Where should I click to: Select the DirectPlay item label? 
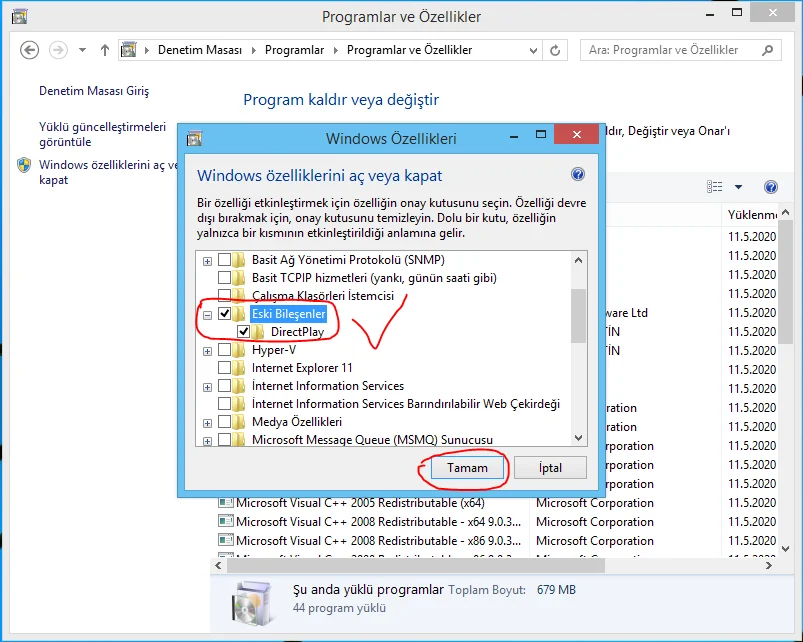tap(298, 332)
